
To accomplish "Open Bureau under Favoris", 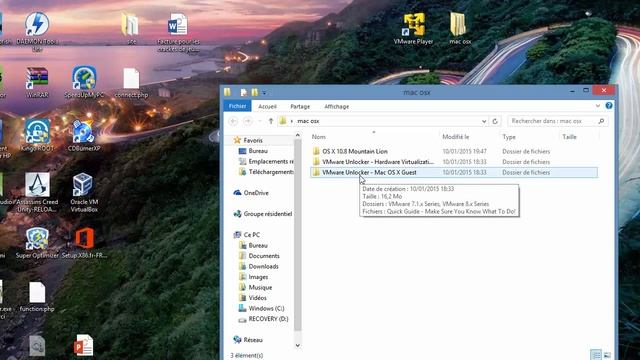I will (258, 151).
